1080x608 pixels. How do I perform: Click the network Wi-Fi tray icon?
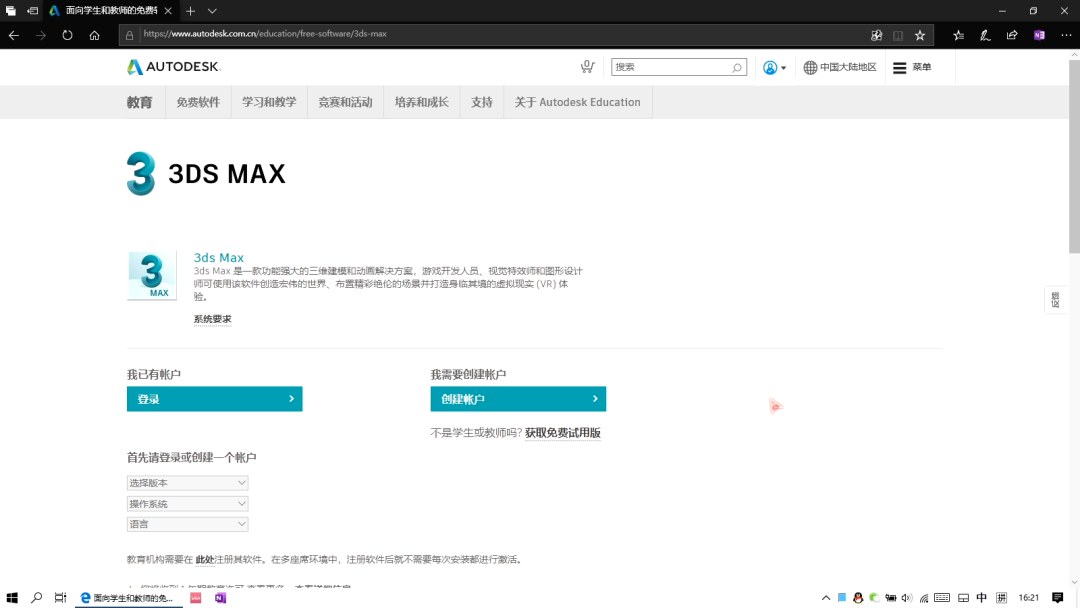924,598
